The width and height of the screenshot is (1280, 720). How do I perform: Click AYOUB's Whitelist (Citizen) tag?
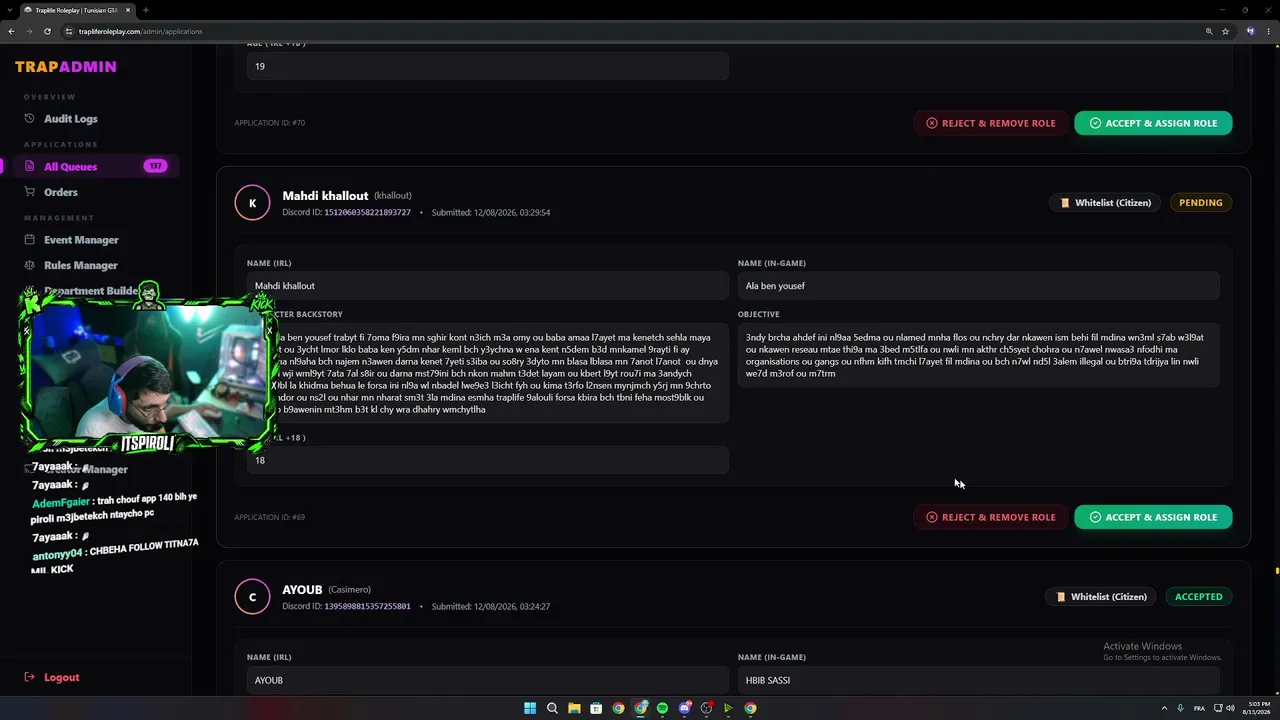click(x=1101, y=597)
